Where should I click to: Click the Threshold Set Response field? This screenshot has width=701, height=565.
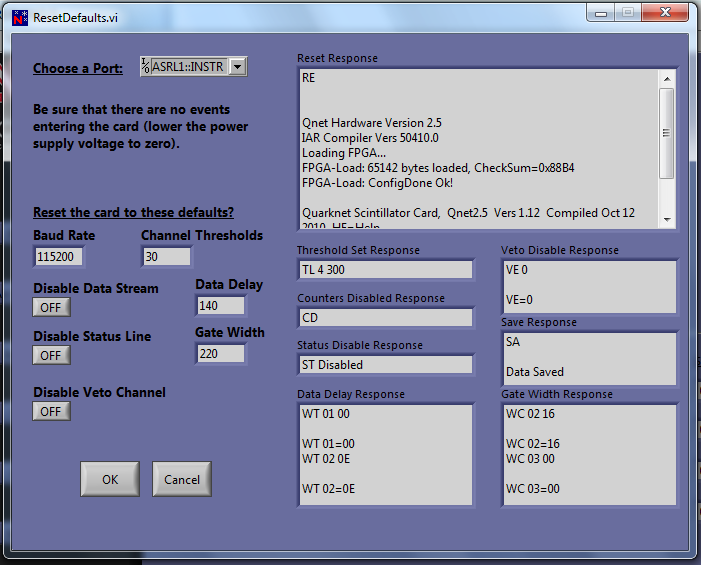click(x=385, y=269)
